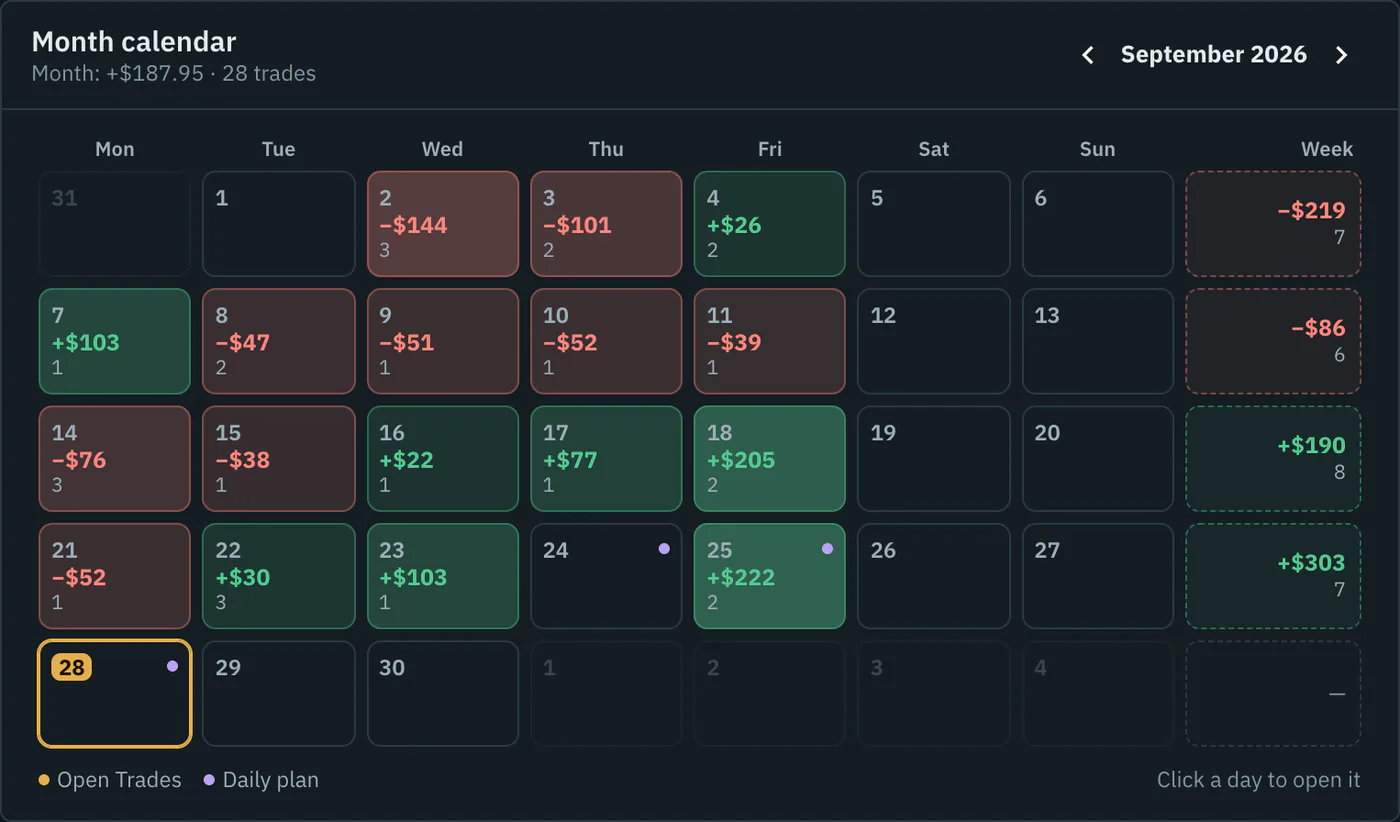Open the September 29 cell
The width and height of the screenshot is (1400, 822).
pyautogui.click(x=279, y=693)
